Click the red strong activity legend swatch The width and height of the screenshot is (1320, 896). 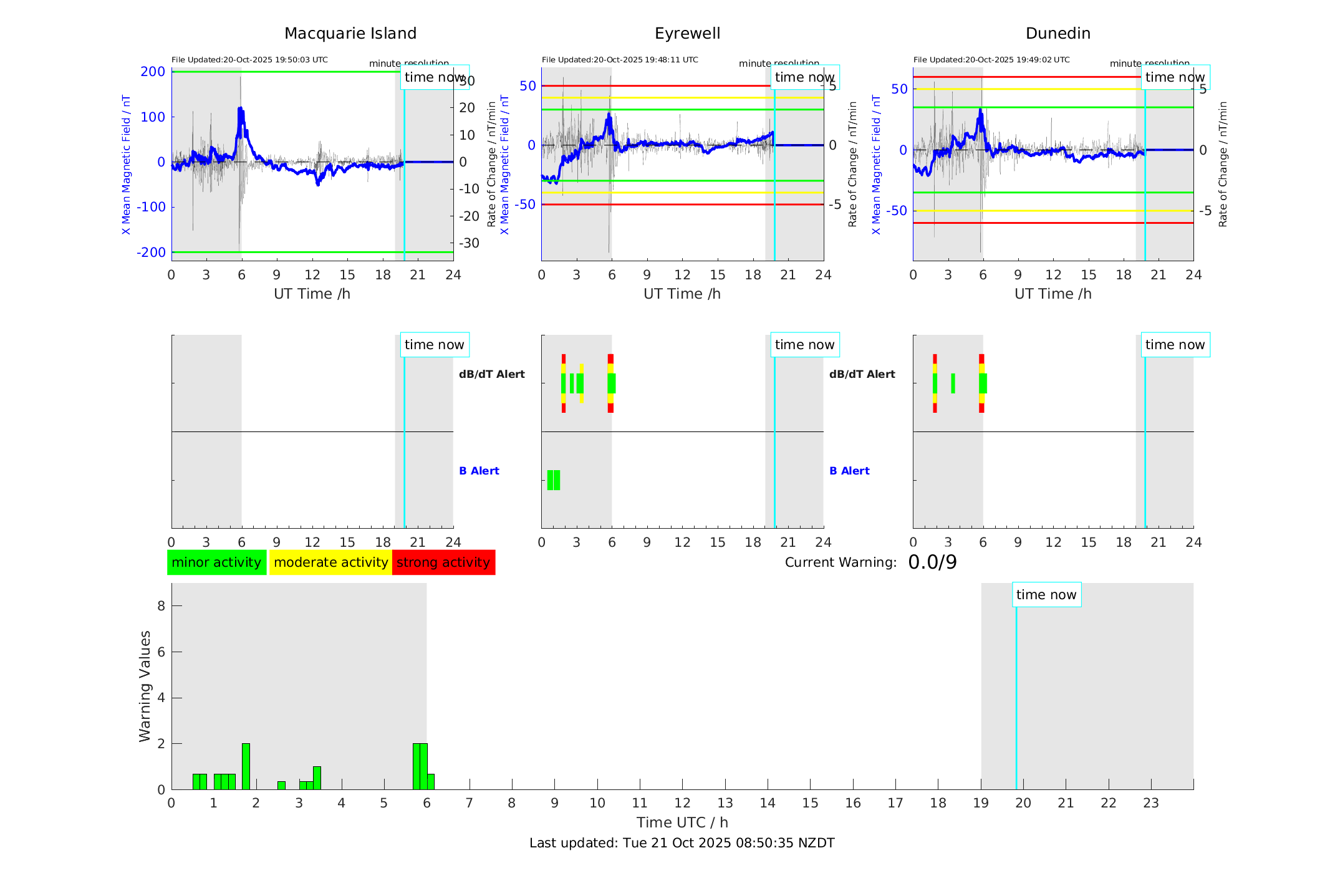tap(443, 562)
